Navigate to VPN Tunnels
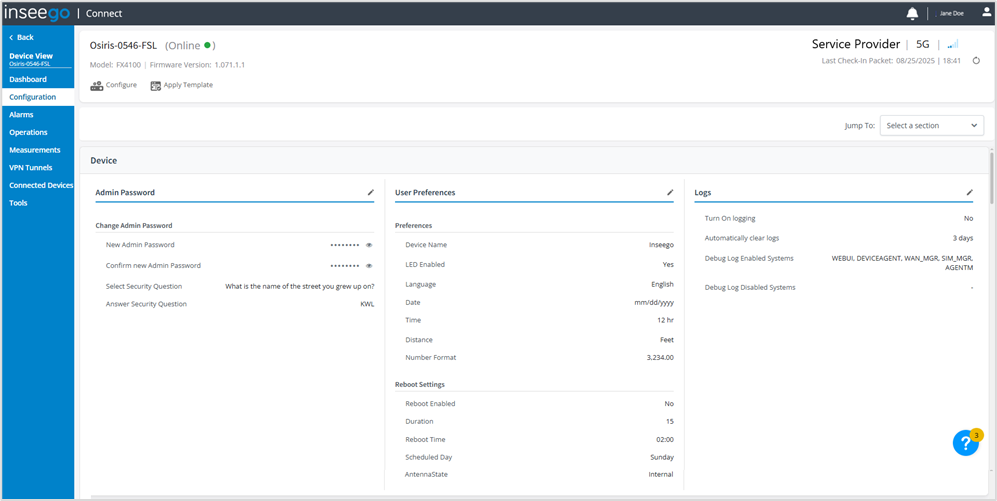The image size is (997, 501). point(30,168)
